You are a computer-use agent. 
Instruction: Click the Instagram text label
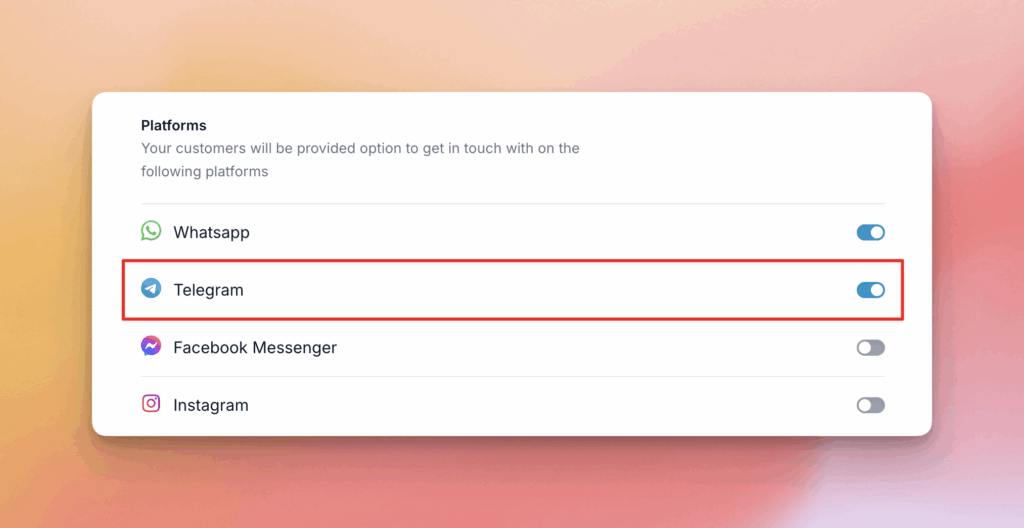210,405
